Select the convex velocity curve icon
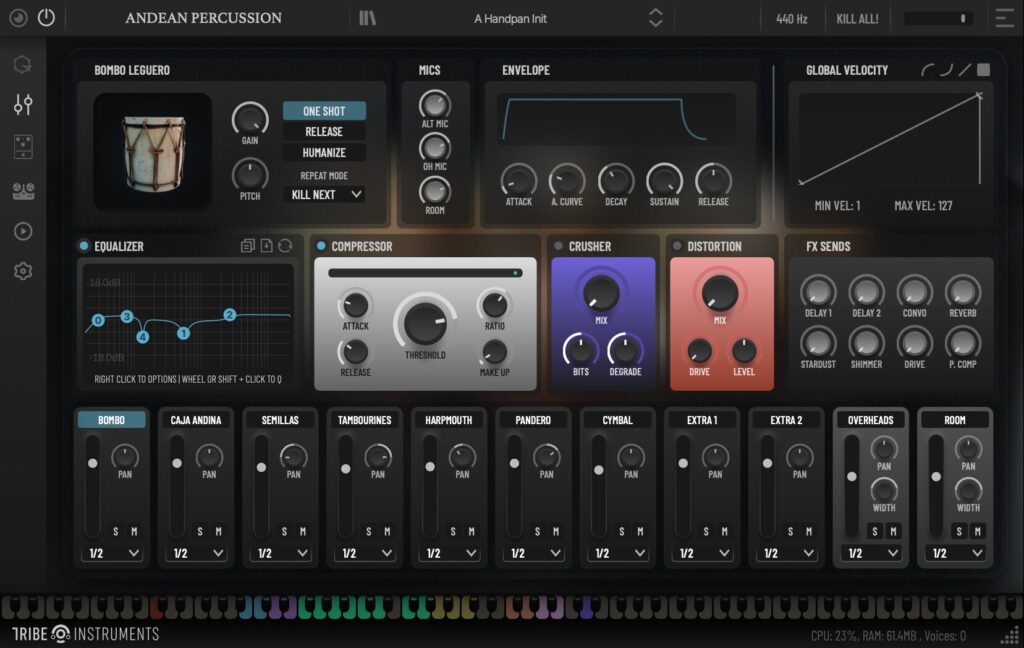This screenshot has height=648, width=1024. coord(946,70)
